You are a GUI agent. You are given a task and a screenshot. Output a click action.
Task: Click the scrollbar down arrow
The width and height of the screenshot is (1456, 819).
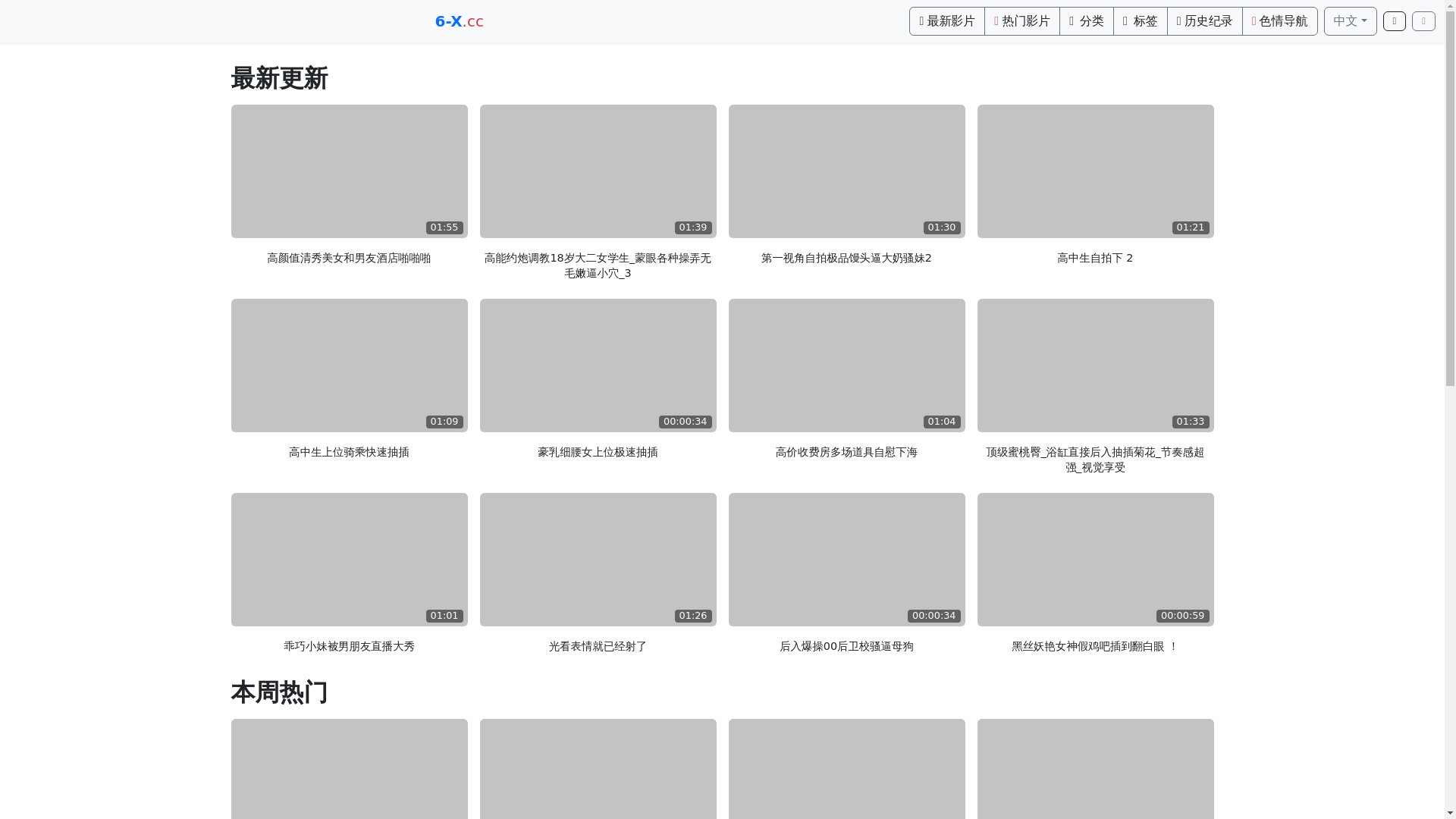(1450, 813)
